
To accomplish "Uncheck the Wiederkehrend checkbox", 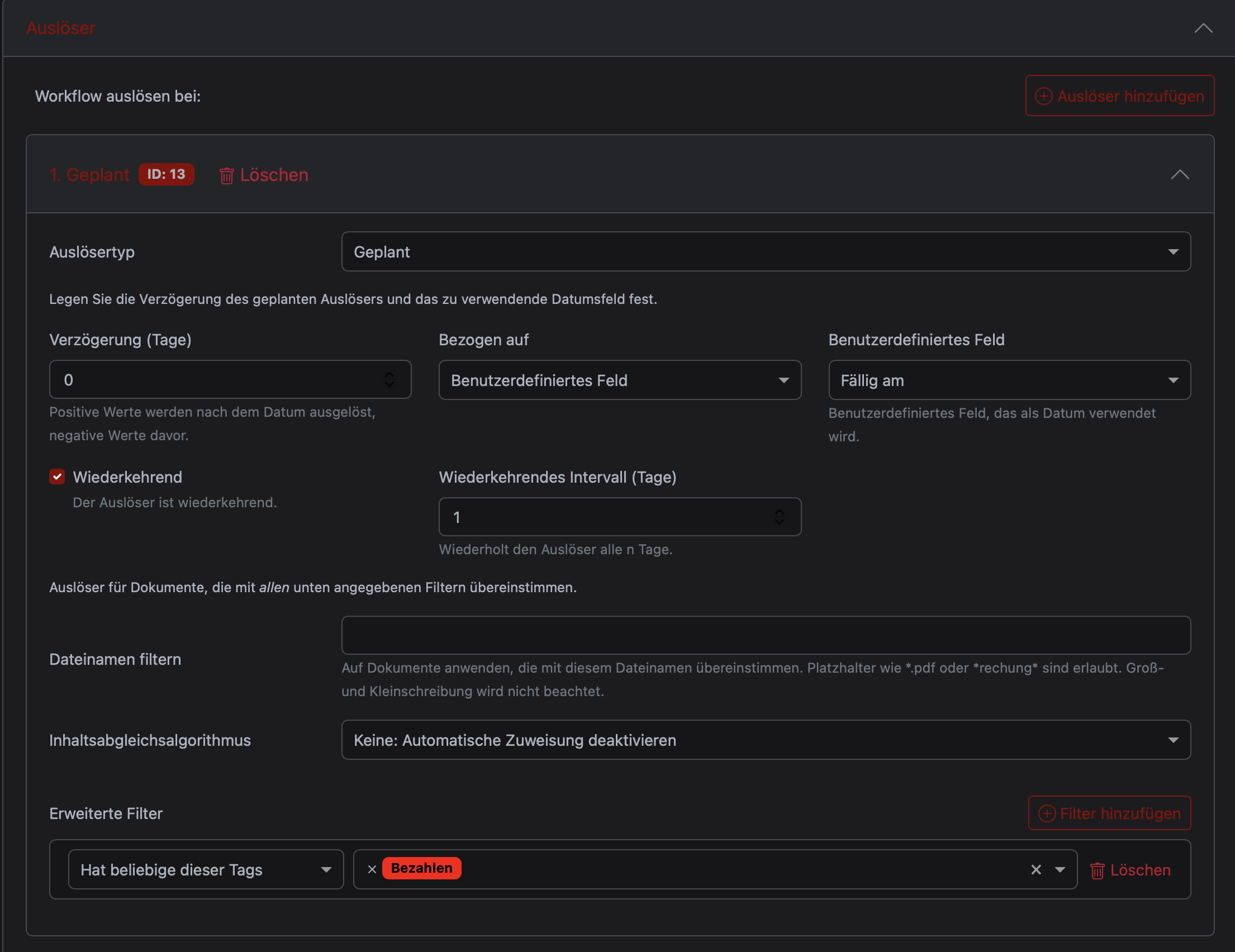I will click(57, 477).
